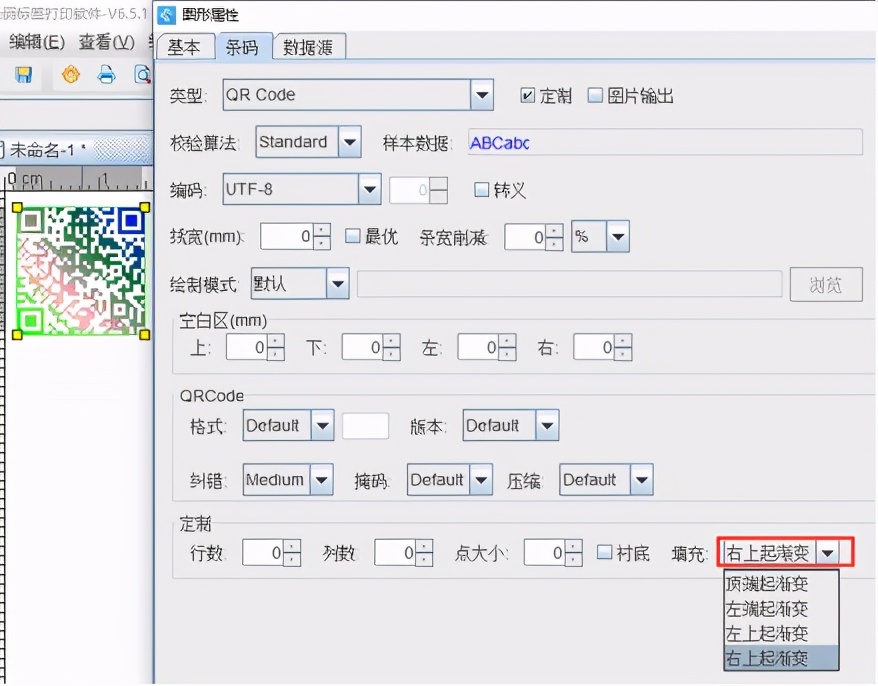Choose 右上起渐变 from fill list

coord(781,658)
